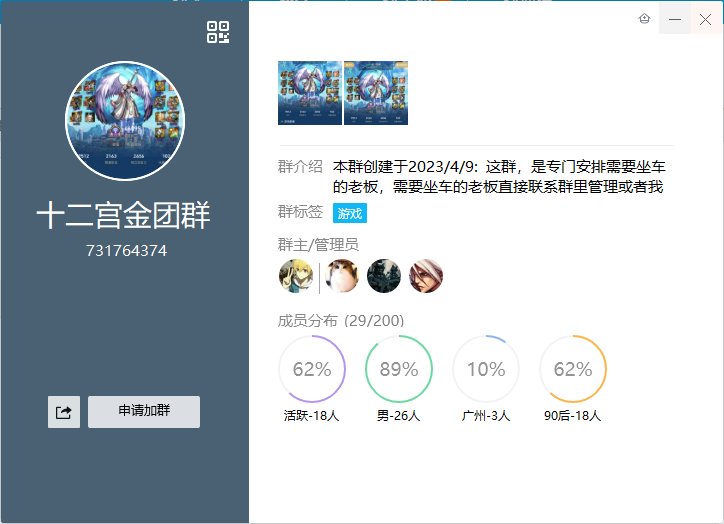This screenshot has width=724, height=524.
Task: Minimize the group profile window
Action: (675, 19)
